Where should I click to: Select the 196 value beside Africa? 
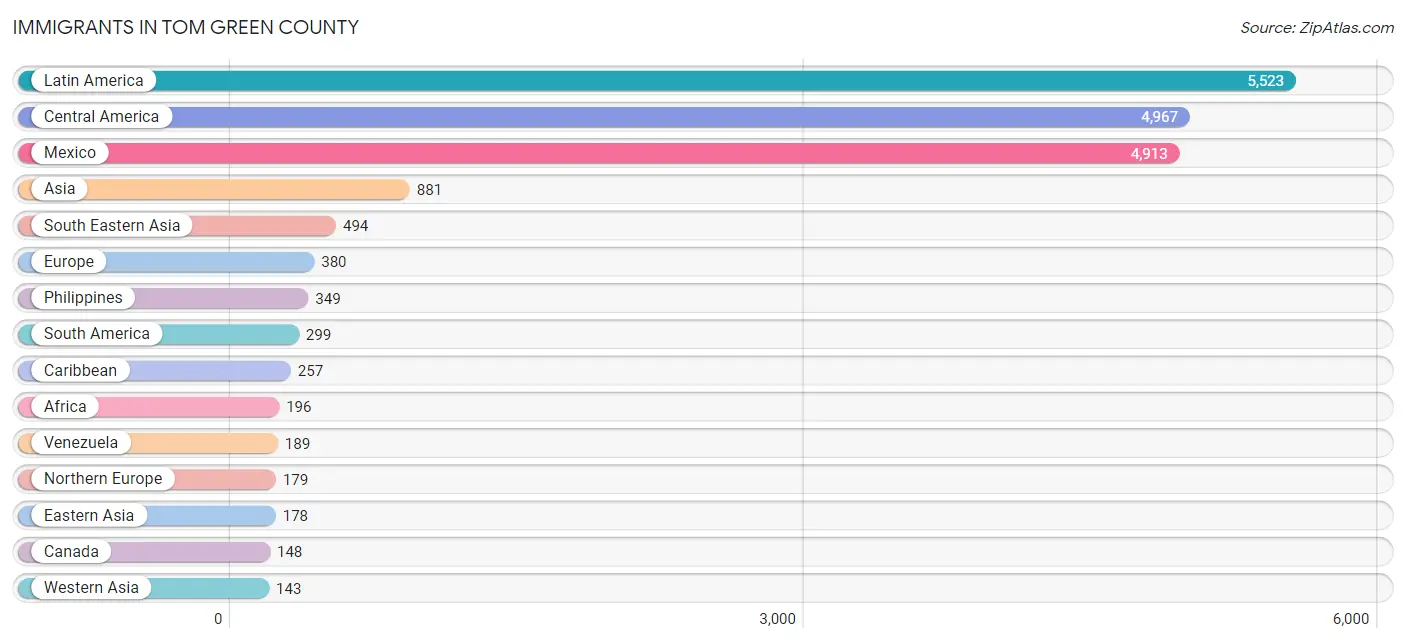tap(298, 407)
